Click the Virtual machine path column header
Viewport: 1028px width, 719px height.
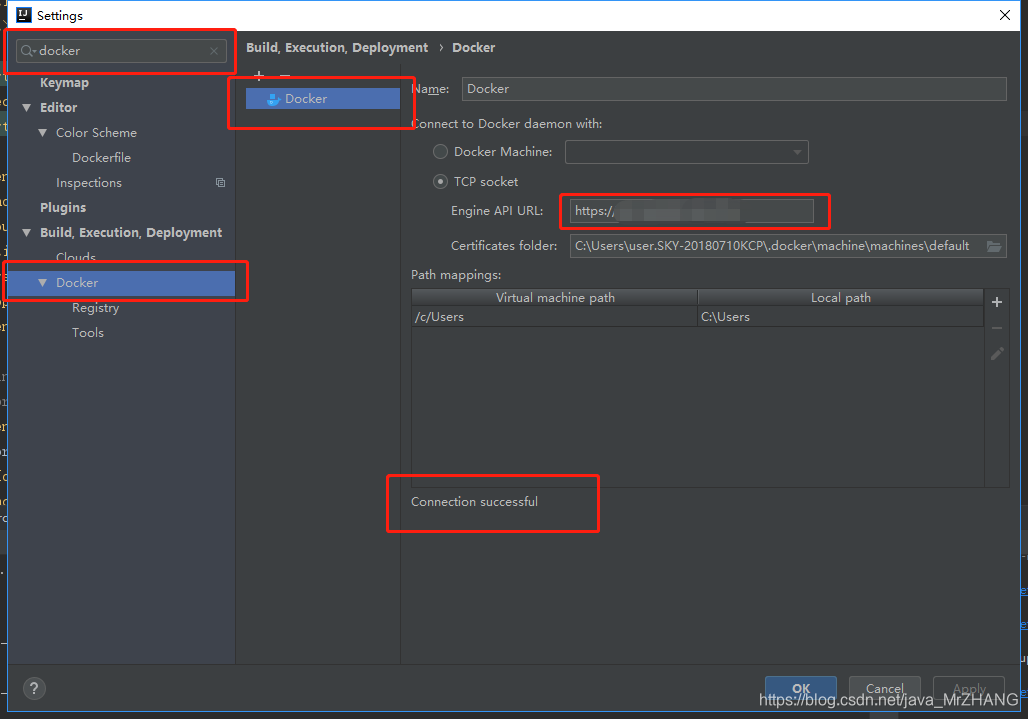(555, 298)
